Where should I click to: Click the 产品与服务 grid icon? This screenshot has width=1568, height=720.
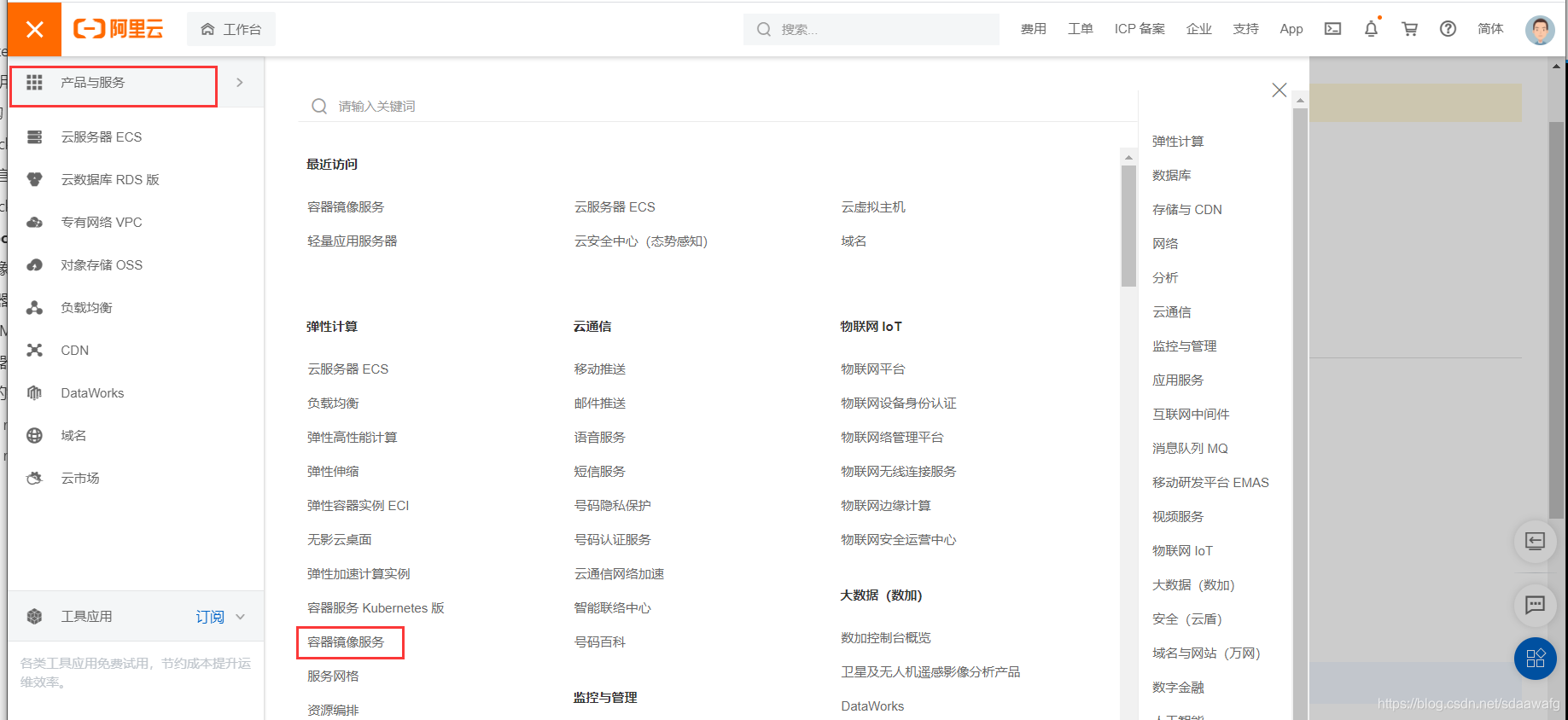click(34, 82)
